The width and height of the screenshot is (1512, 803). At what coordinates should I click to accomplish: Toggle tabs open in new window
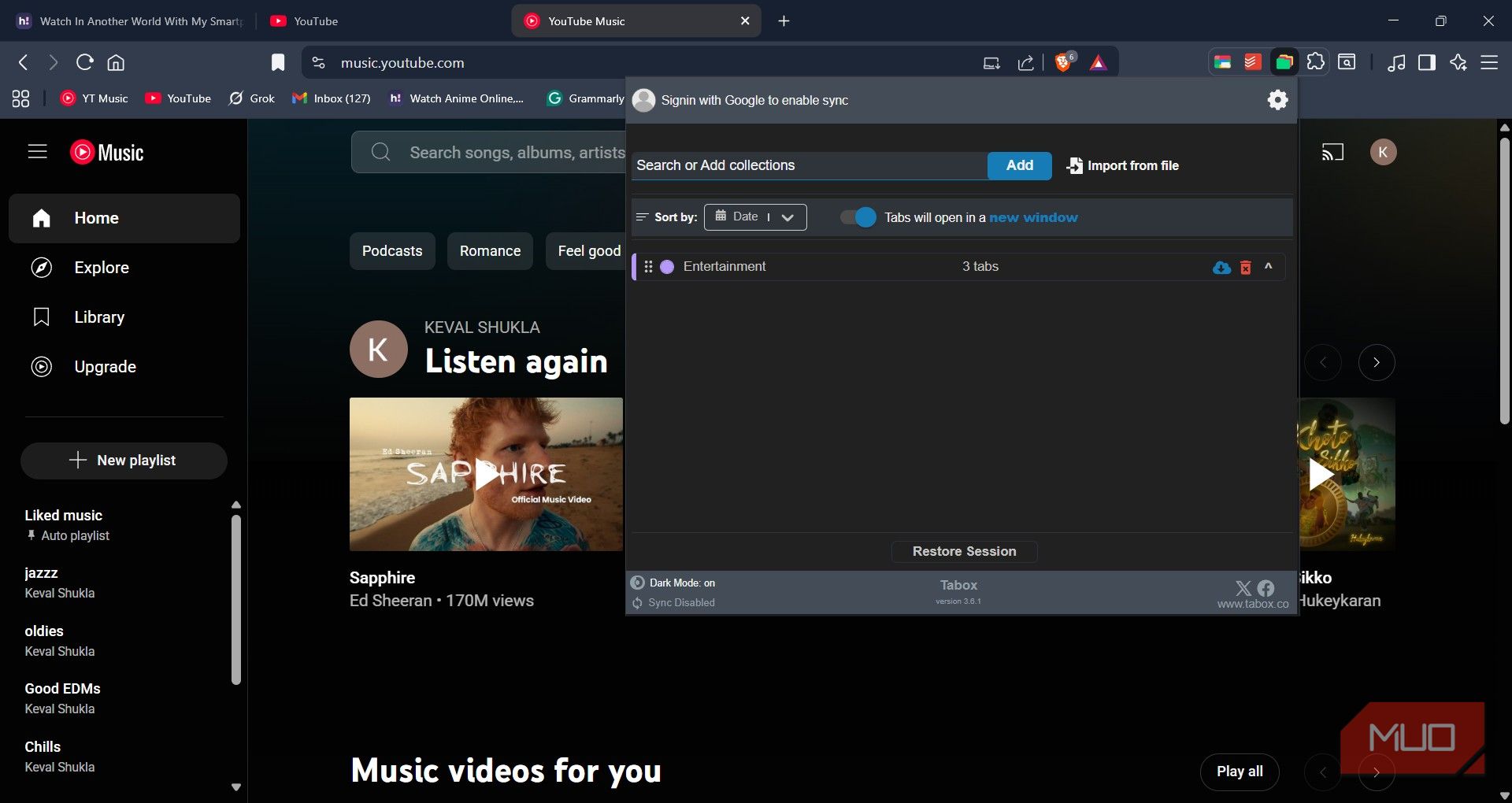[x=858, y=217]
